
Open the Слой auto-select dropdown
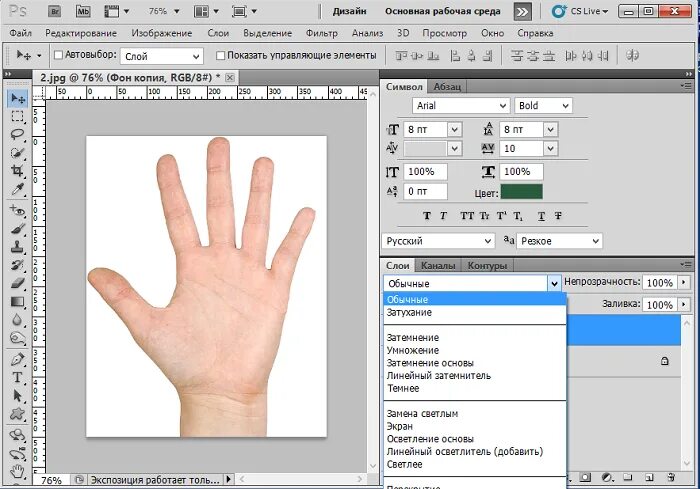click(x=162, y=56)
